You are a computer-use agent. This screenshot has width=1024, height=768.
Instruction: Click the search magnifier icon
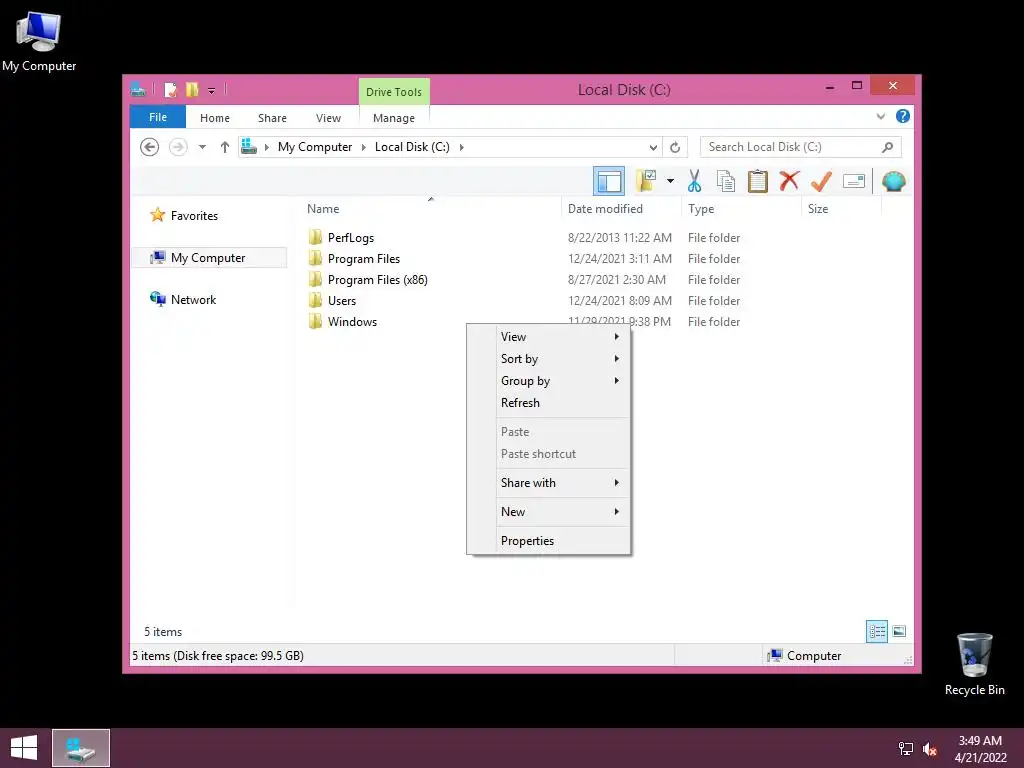point(887,147)
